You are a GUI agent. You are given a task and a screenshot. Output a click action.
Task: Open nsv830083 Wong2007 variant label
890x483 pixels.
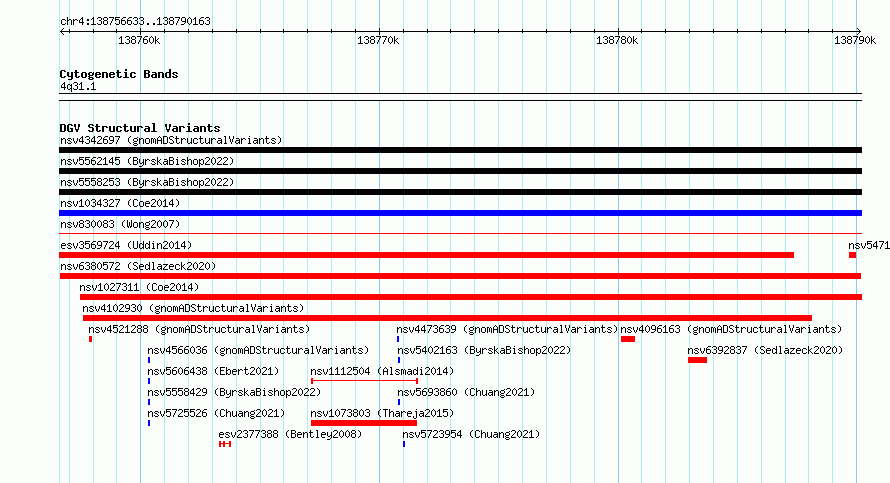pyautogui.click(x=120, y=224)
